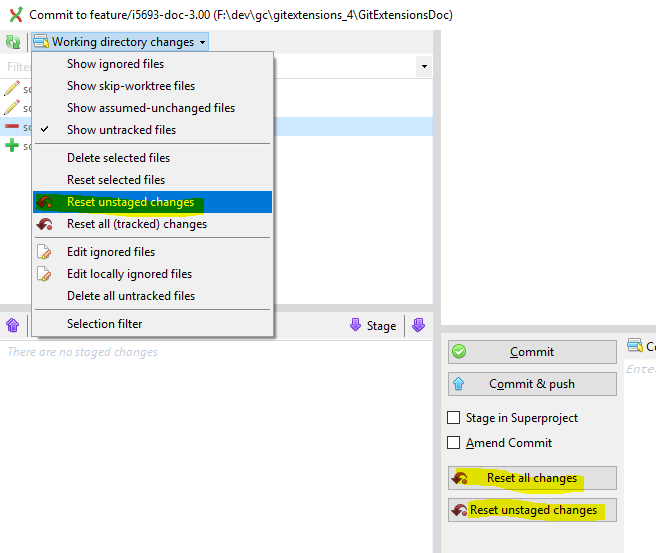Click the commit message templates icon
Screen dimensions: 656x553
tap(635, 346)
